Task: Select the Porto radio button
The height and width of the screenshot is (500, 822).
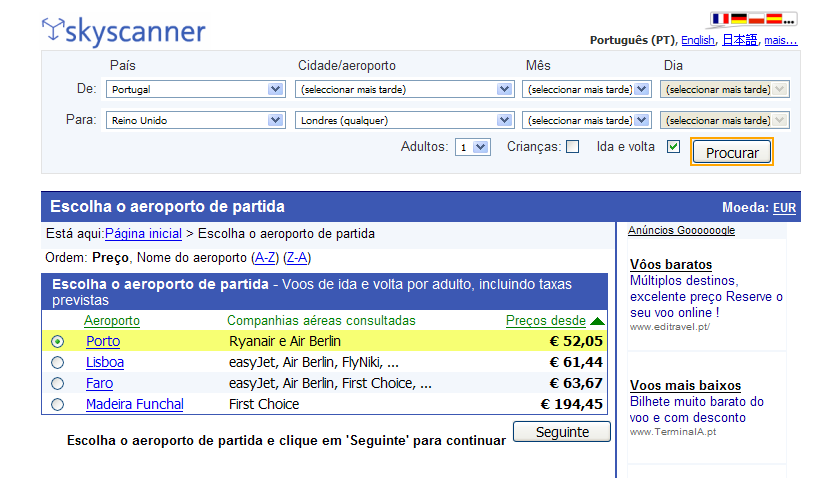Action: pyautogui.click(x=58, y=342)
